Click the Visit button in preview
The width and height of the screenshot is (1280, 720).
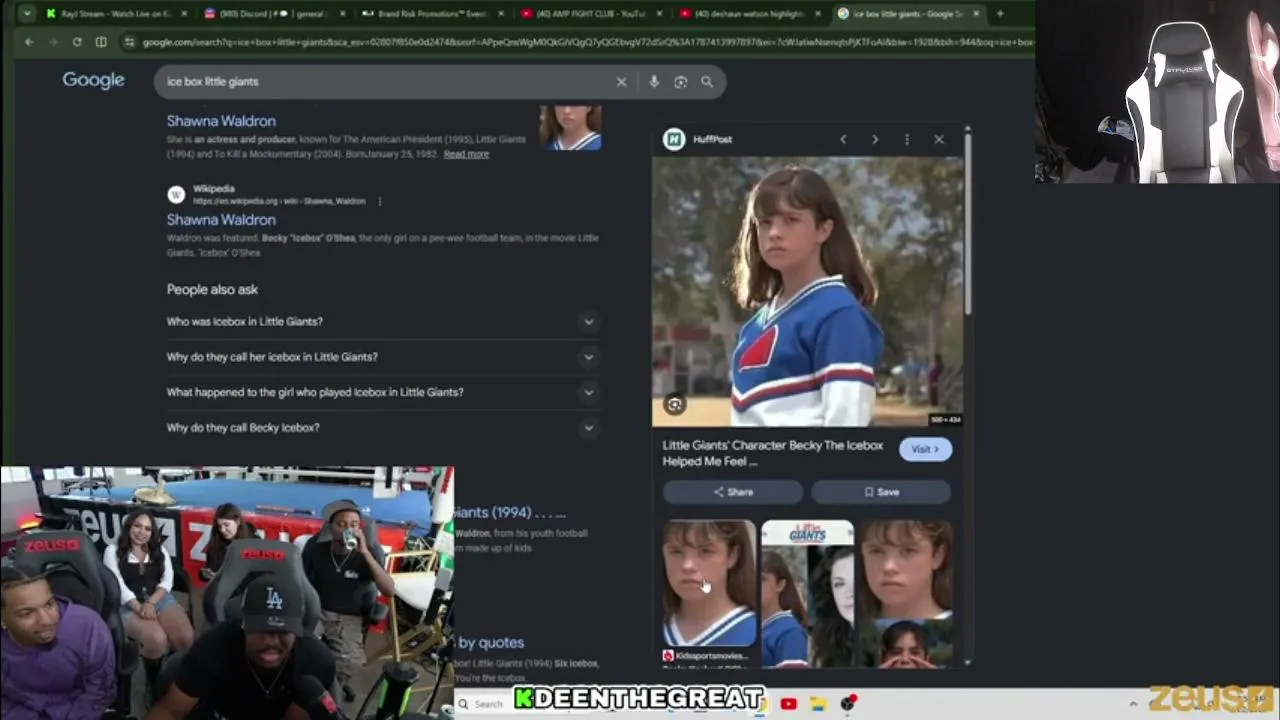click(925, 449)
